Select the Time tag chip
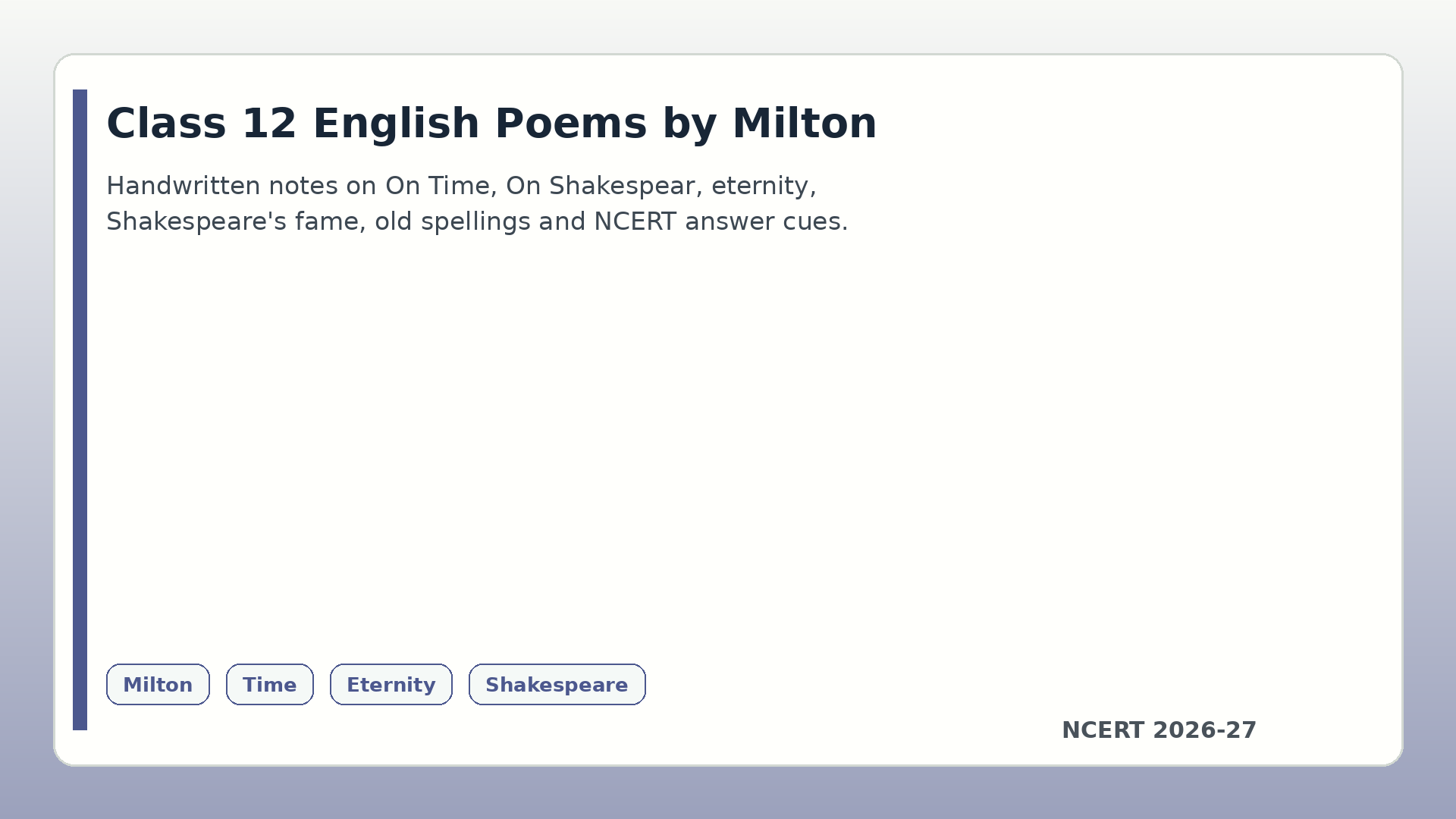This screenshot has height=819, width=1456. 269,684
